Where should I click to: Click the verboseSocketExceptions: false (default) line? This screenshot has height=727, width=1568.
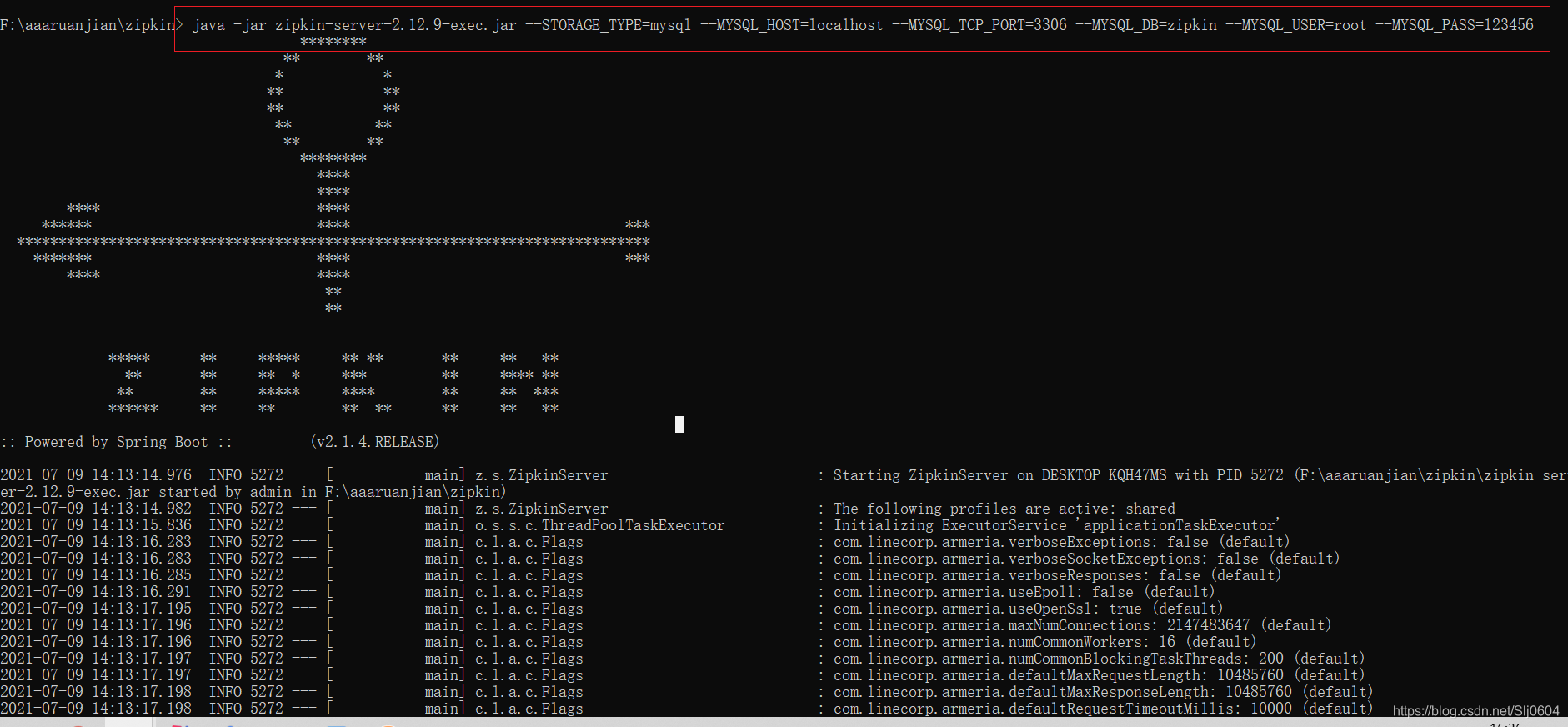click(x=1087, y=559)
